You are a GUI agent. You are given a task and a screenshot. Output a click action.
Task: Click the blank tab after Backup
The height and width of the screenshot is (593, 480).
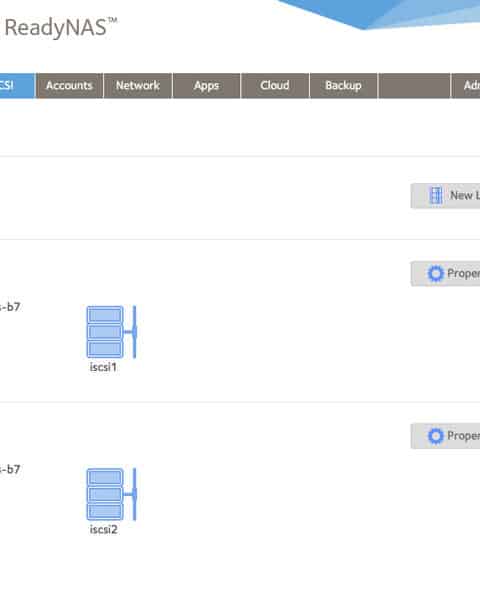414,86
